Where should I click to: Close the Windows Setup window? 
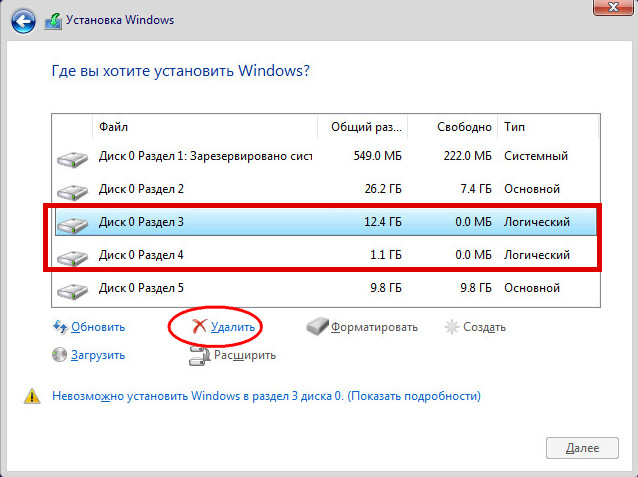pyautogui.click(x=613, y=7)
